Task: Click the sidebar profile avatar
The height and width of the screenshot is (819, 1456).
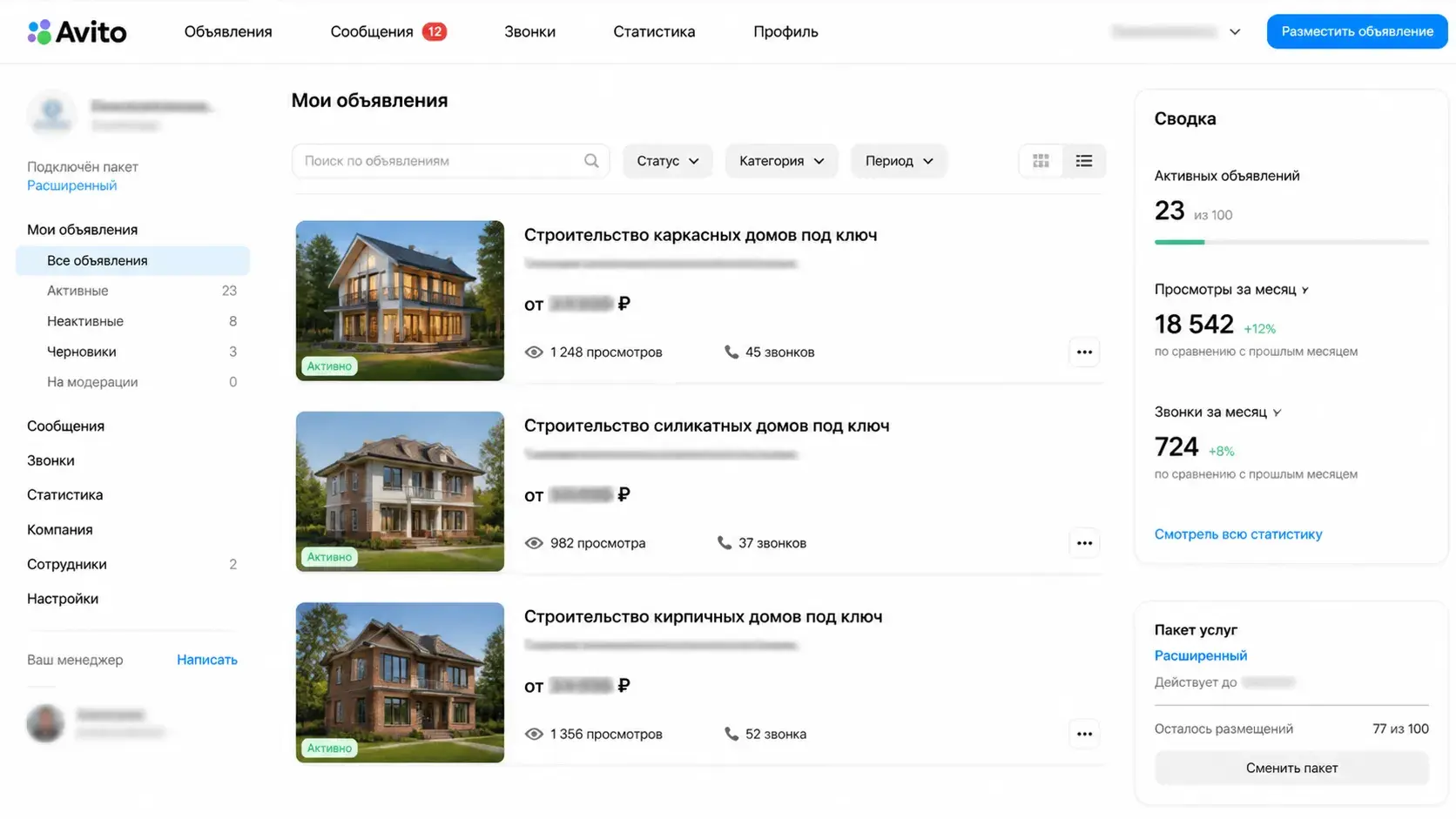Action: [x=52, y=114]
